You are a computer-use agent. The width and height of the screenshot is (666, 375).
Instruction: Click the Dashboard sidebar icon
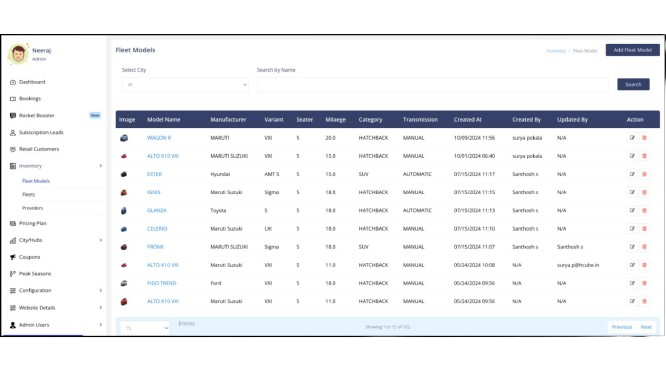click(13, 82)
